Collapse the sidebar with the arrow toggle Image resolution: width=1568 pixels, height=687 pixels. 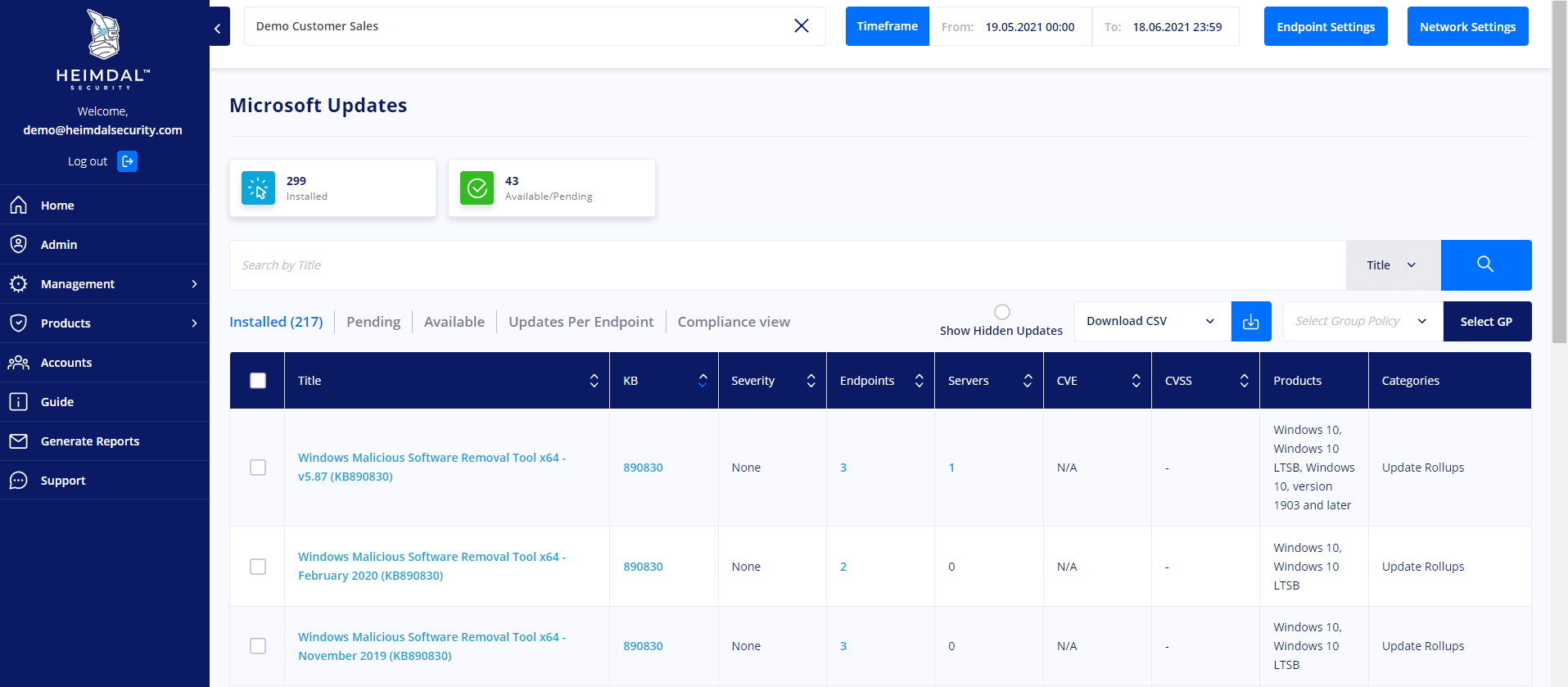pyautogui.click(x=219, y=27)
